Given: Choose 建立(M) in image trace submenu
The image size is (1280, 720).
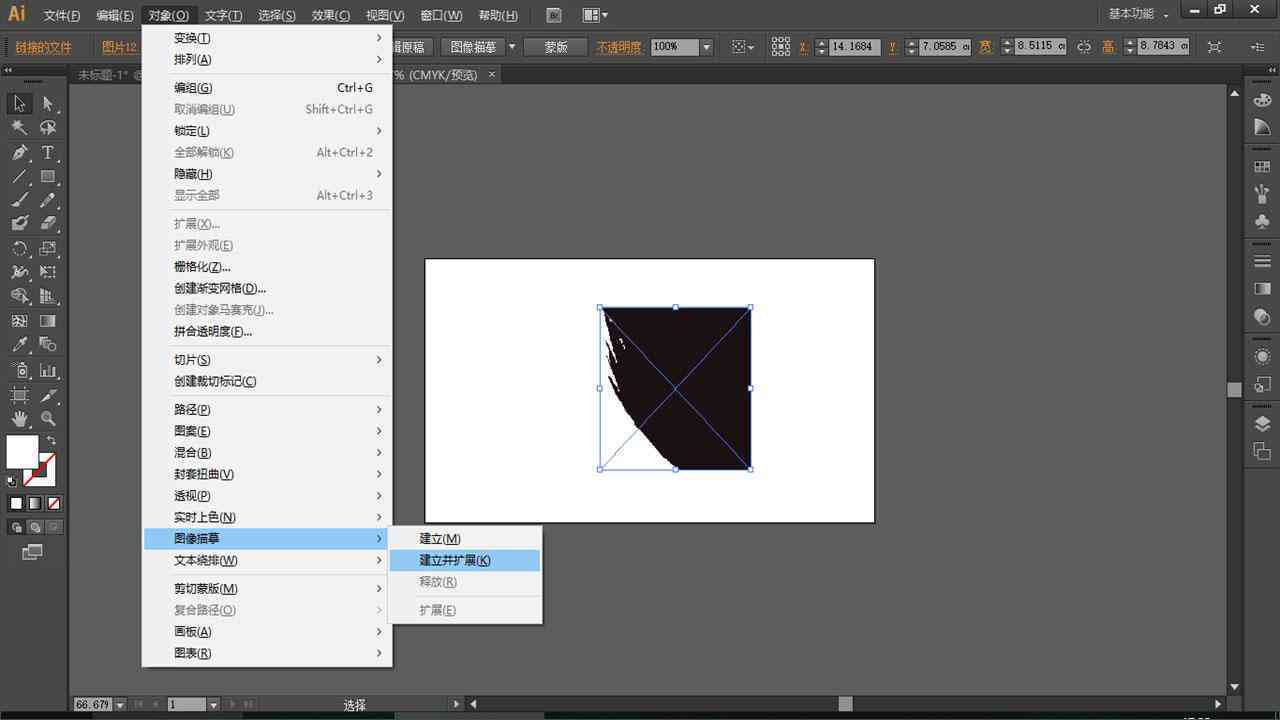Looking at the screenshot, I should click(x=465, y=539).
